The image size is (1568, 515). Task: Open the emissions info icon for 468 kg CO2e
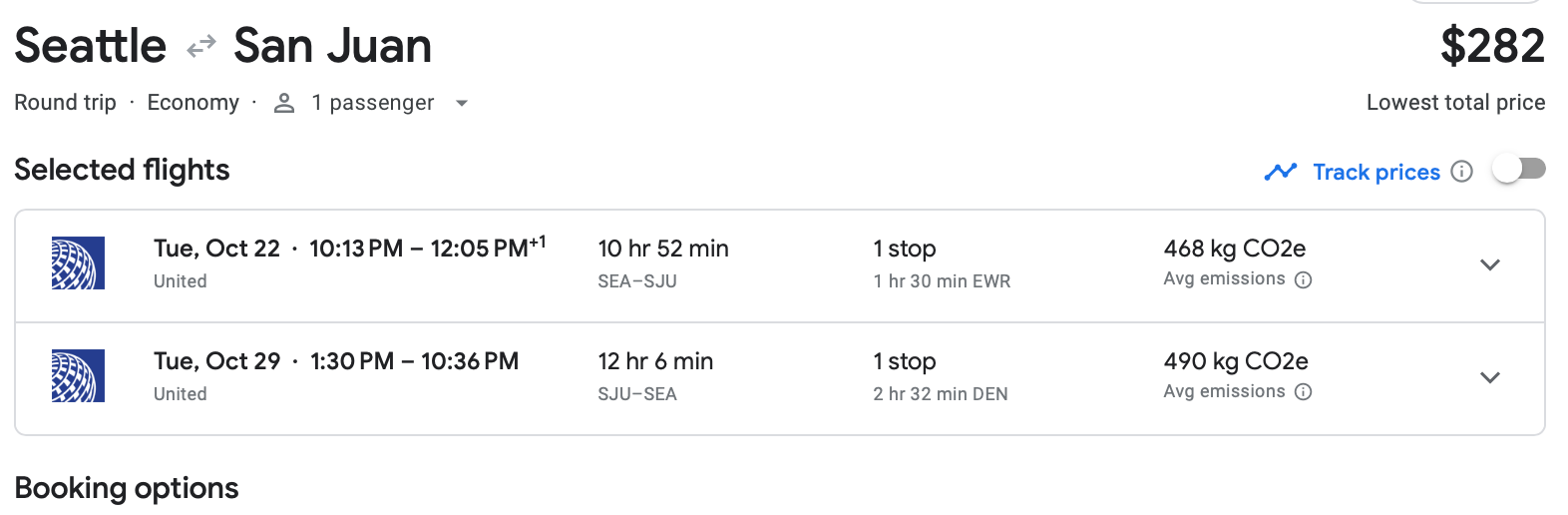(1303, 279)
